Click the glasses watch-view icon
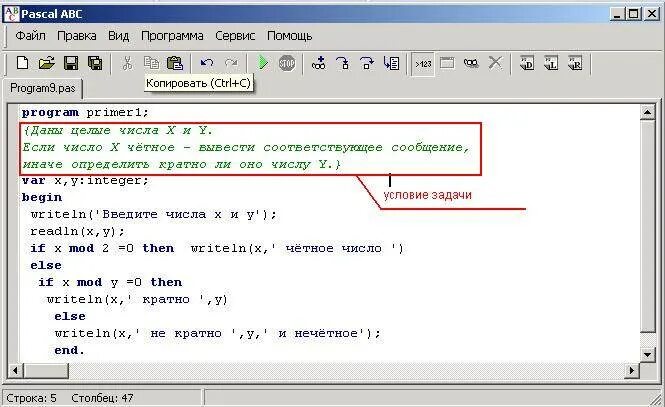 [471, 63]
